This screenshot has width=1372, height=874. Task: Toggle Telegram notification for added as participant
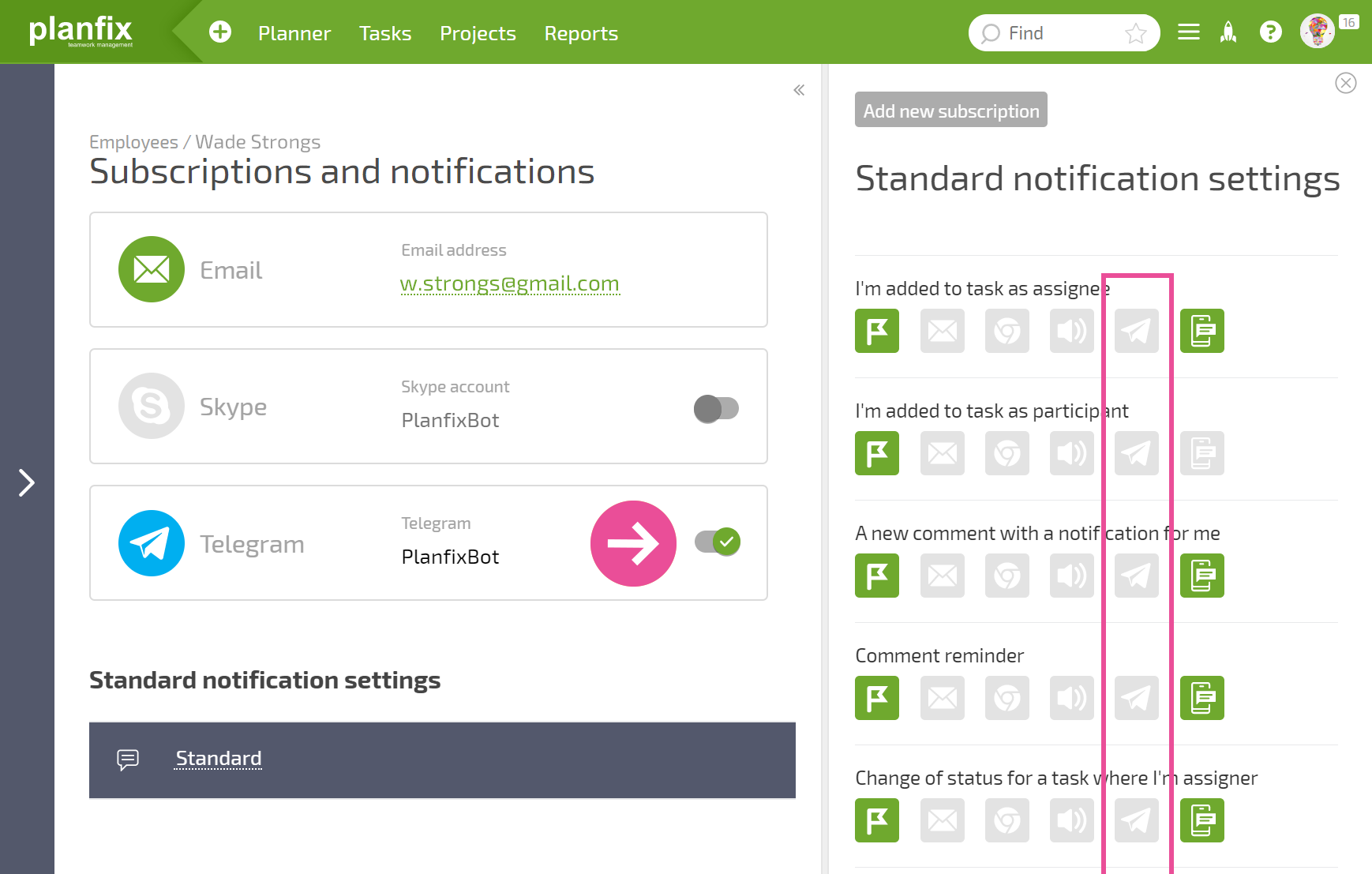click(x=1137, y=453)
